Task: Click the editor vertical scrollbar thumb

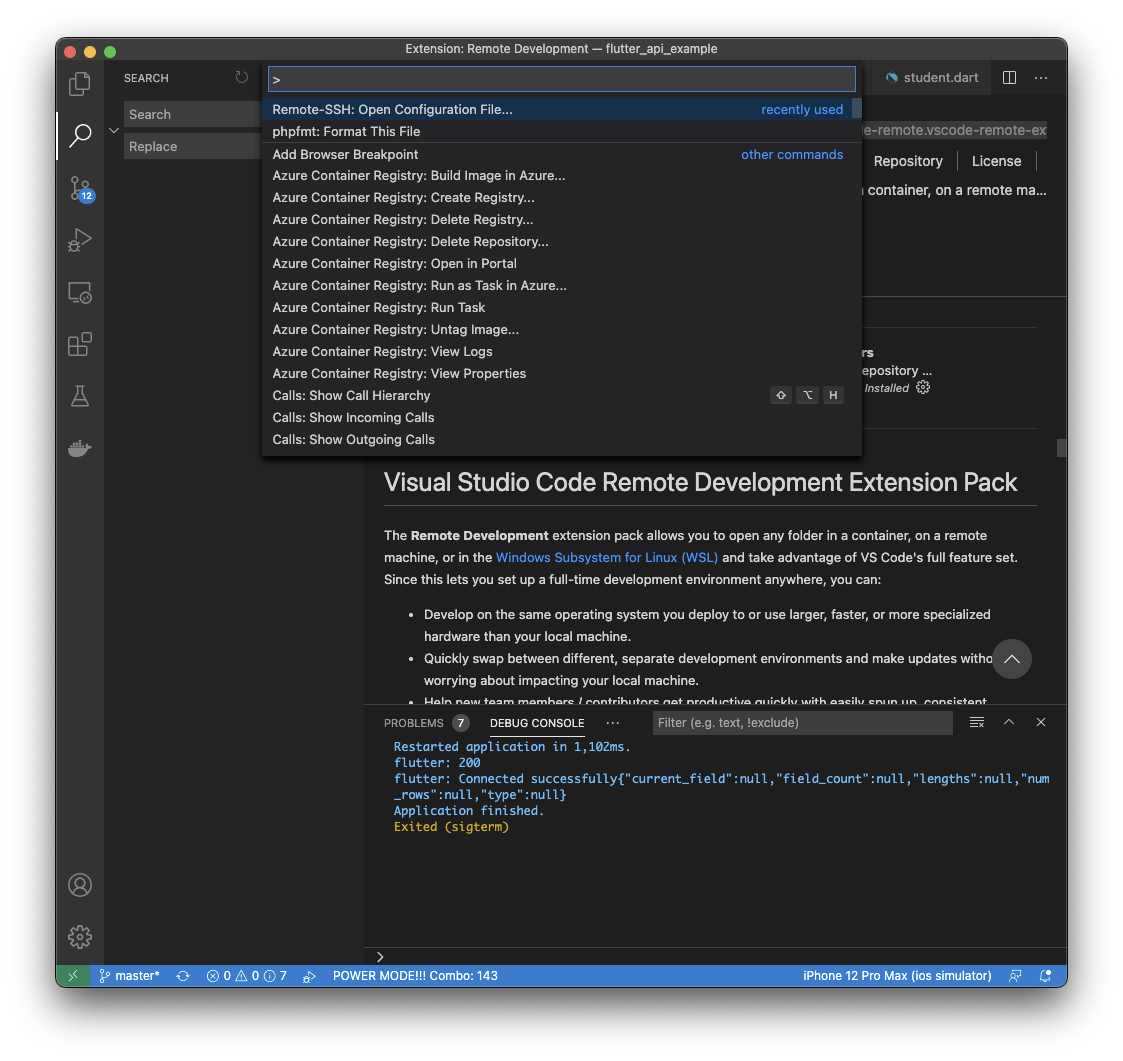Action: (x=1061, y=448)
